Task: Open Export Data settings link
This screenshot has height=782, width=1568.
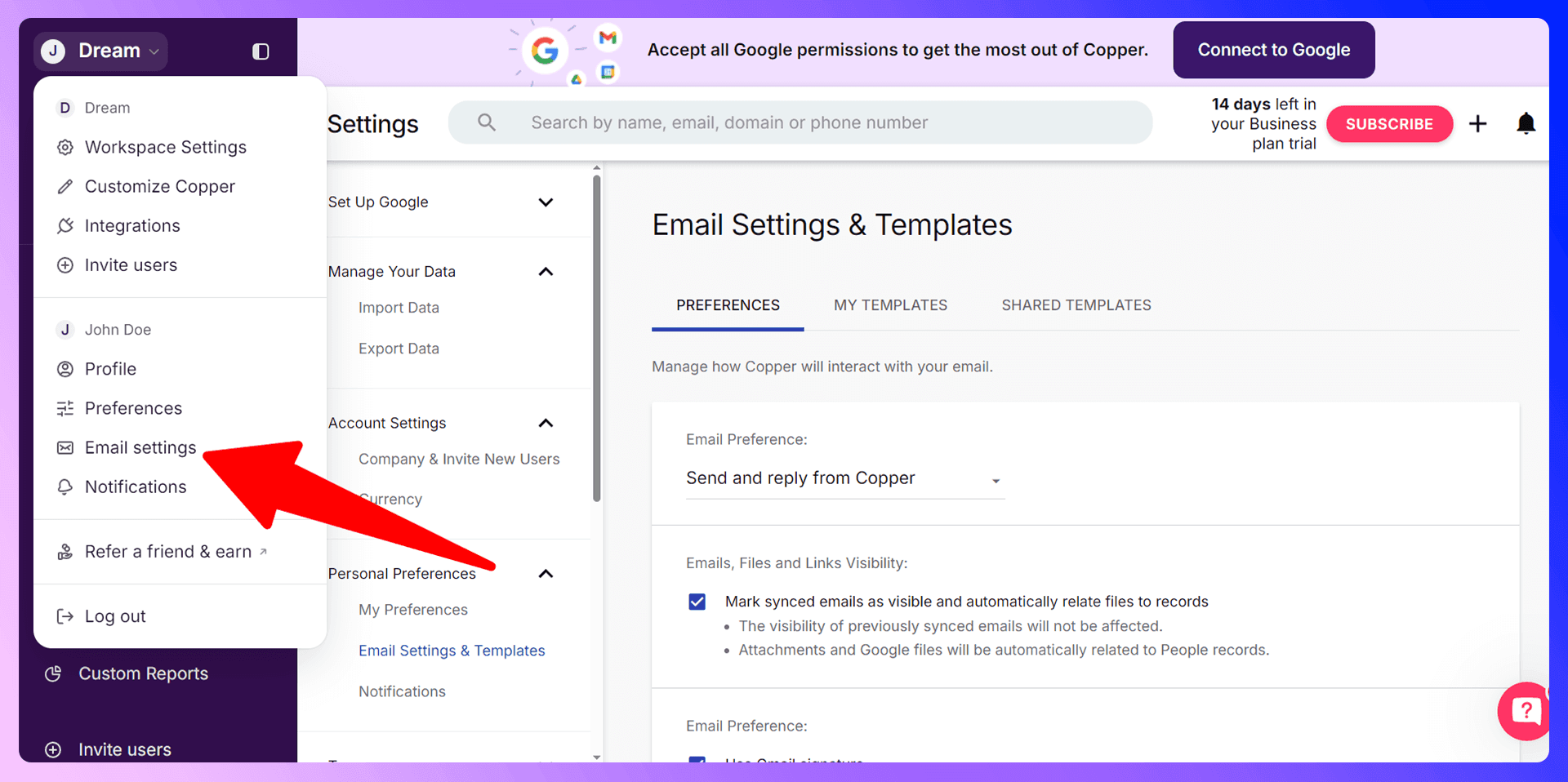Action: 399,349
